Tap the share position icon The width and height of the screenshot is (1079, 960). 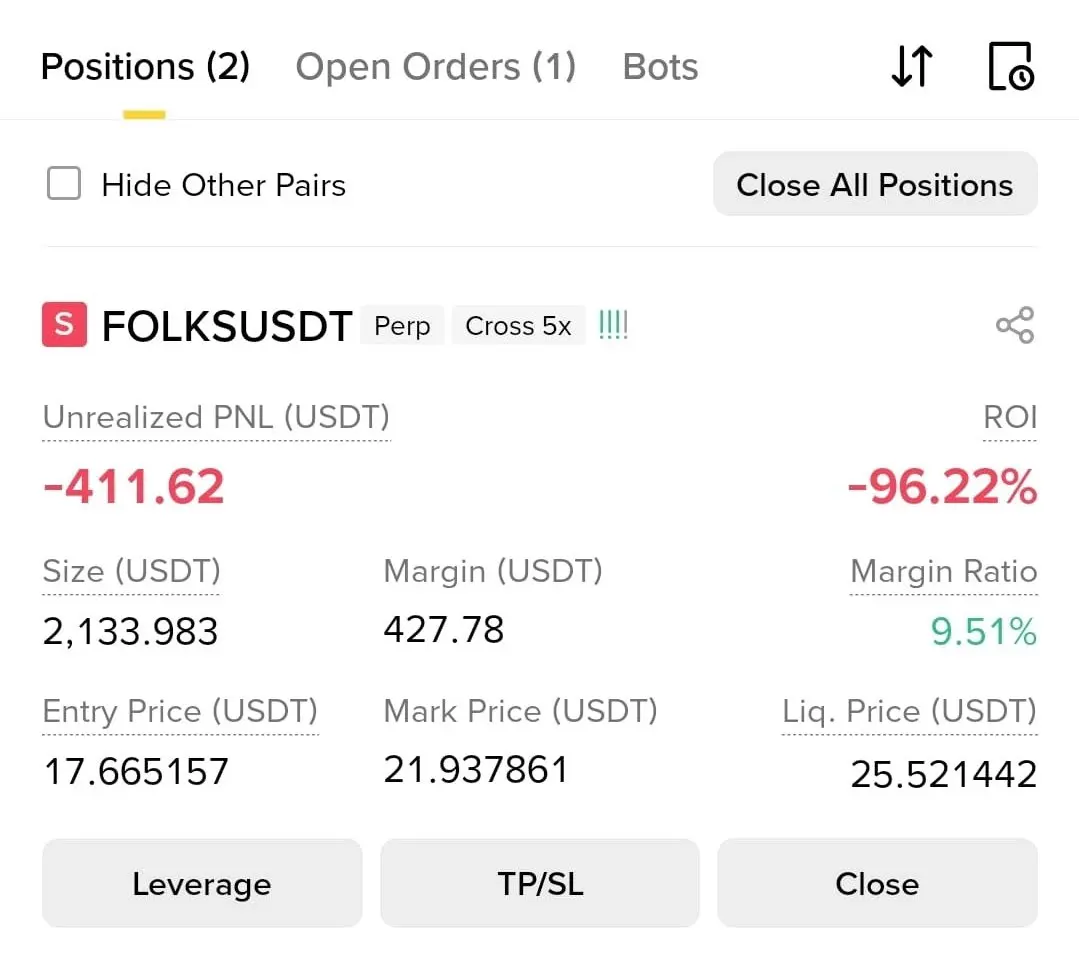[x=1014, y=325]
